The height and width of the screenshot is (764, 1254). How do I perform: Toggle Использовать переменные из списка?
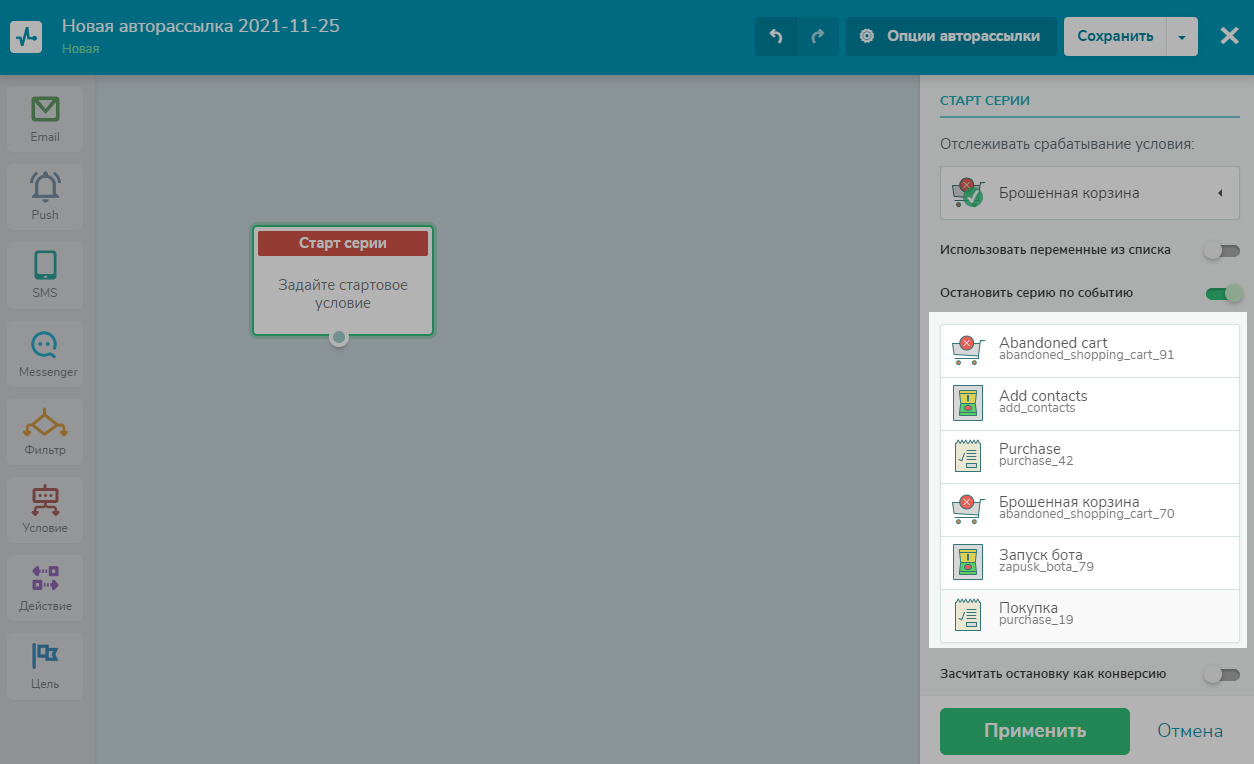1222,250
